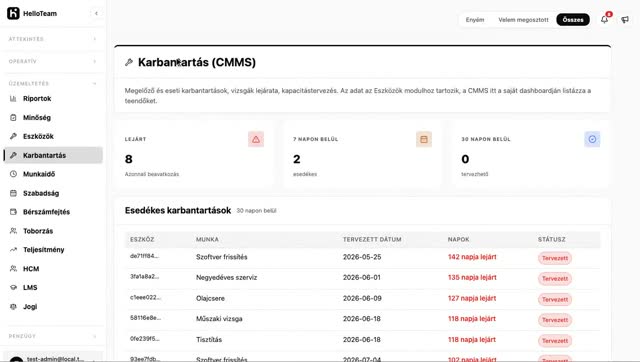
Task: Expand the Áttekintés sidebar section
Action: (53, 39)
